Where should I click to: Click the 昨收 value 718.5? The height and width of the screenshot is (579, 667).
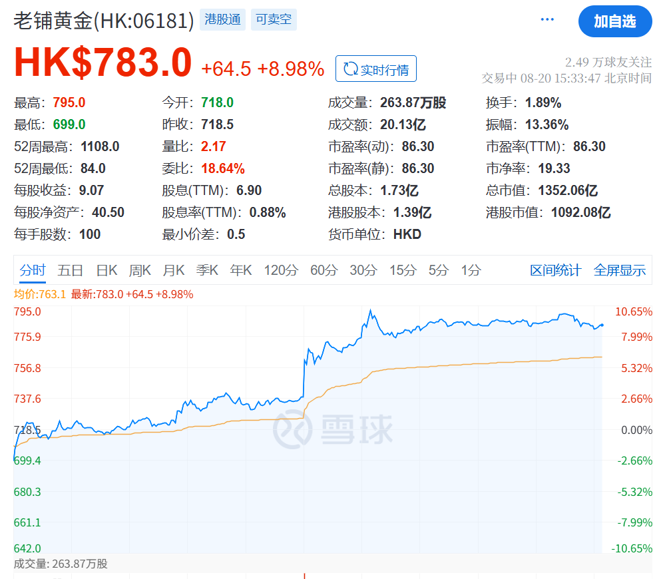click(x=217, y=125)
